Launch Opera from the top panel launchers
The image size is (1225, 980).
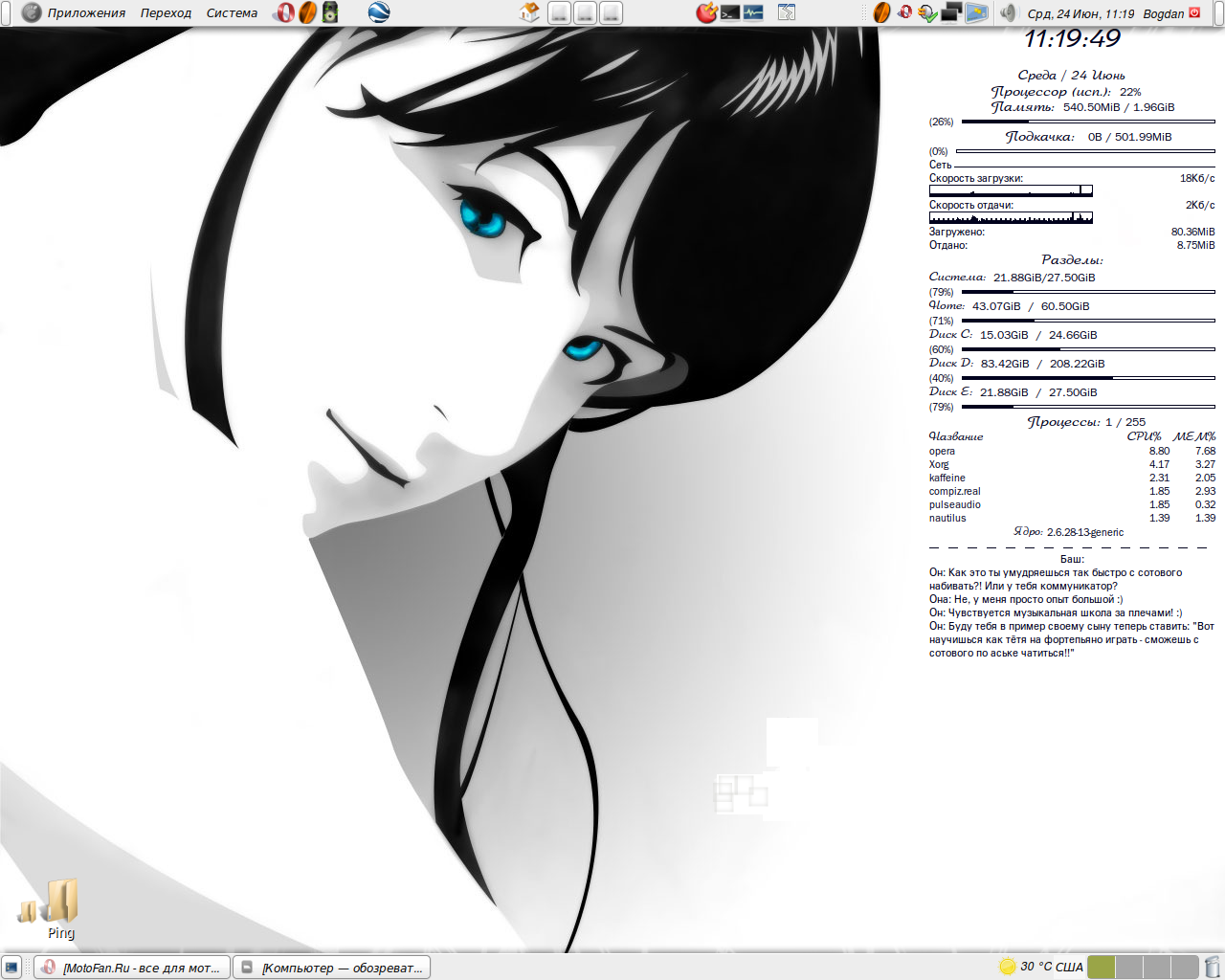click(x=284, y=12)
